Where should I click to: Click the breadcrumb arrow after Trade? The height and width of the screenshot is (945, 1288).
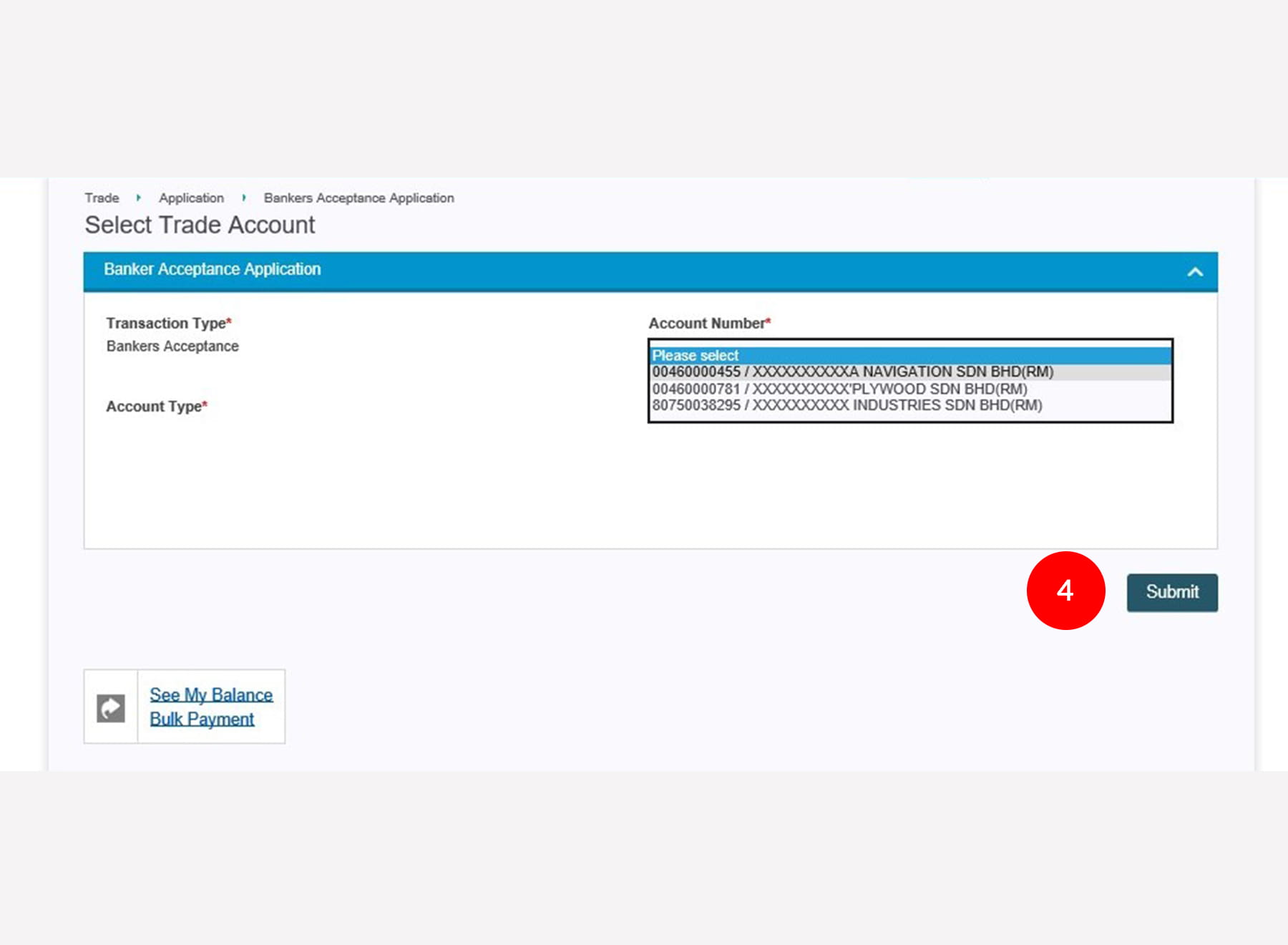pyautogui.click(x=138, y=198)
